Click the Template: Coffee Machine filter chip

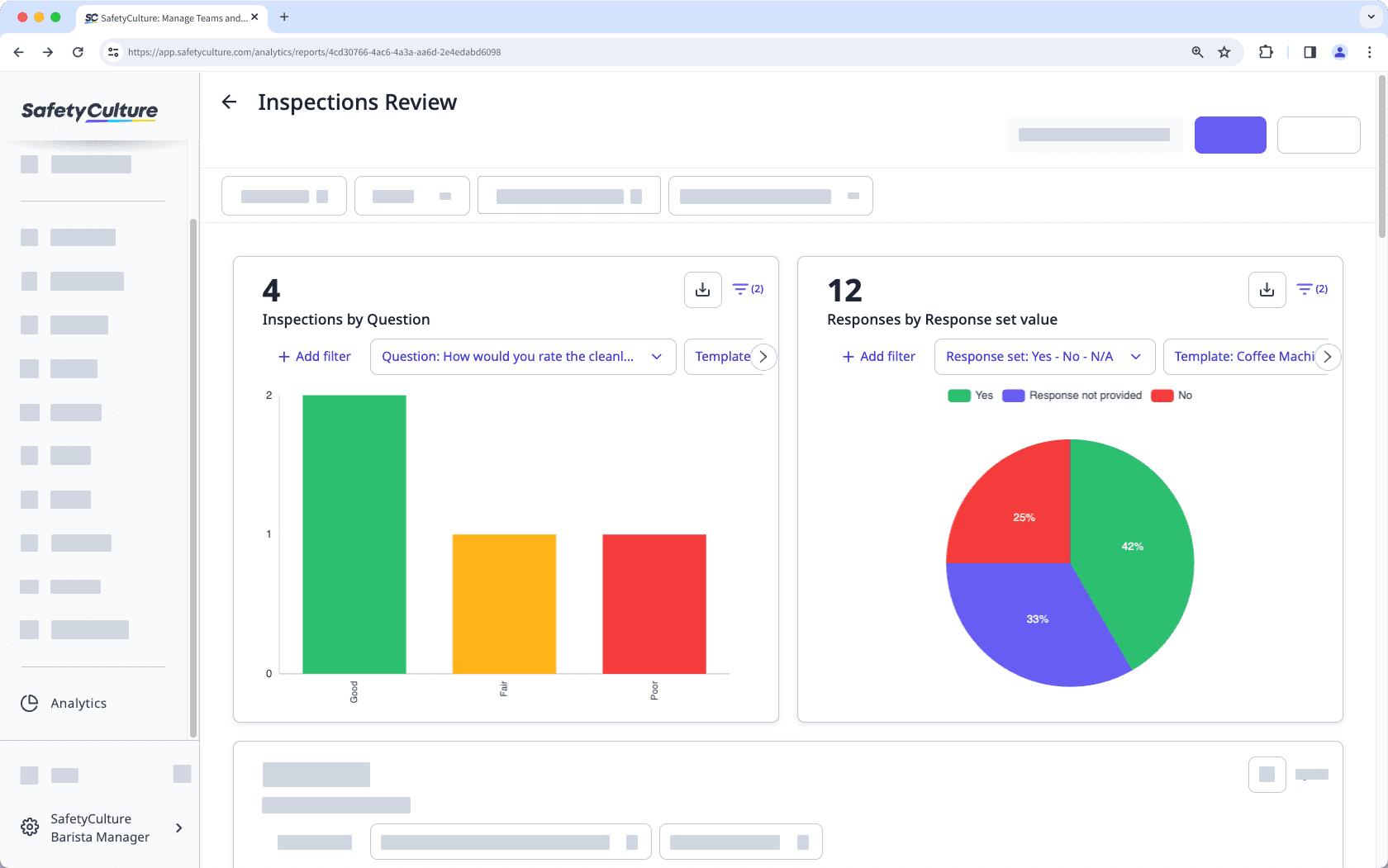pos(1243,356)
